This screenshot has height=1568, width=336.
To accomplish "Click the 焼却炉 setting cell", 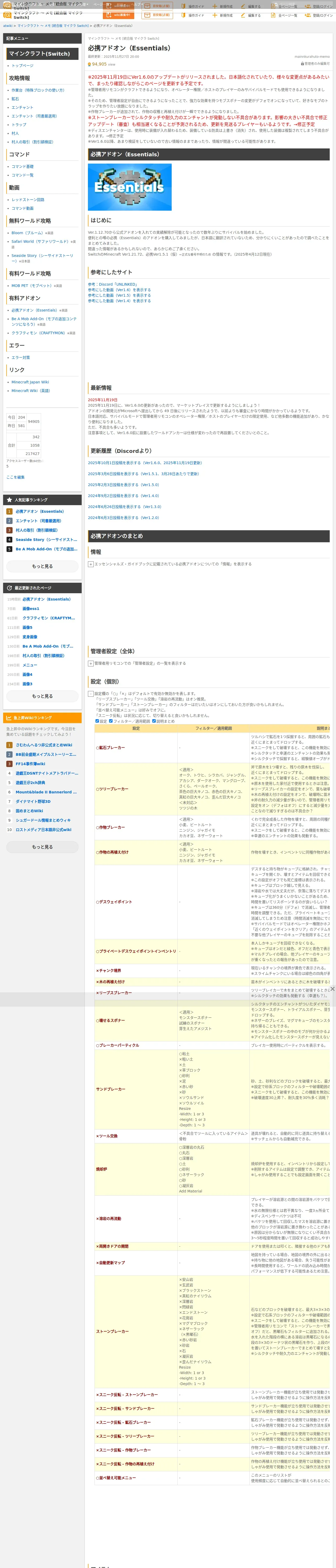I will [x=136, y=1169].
